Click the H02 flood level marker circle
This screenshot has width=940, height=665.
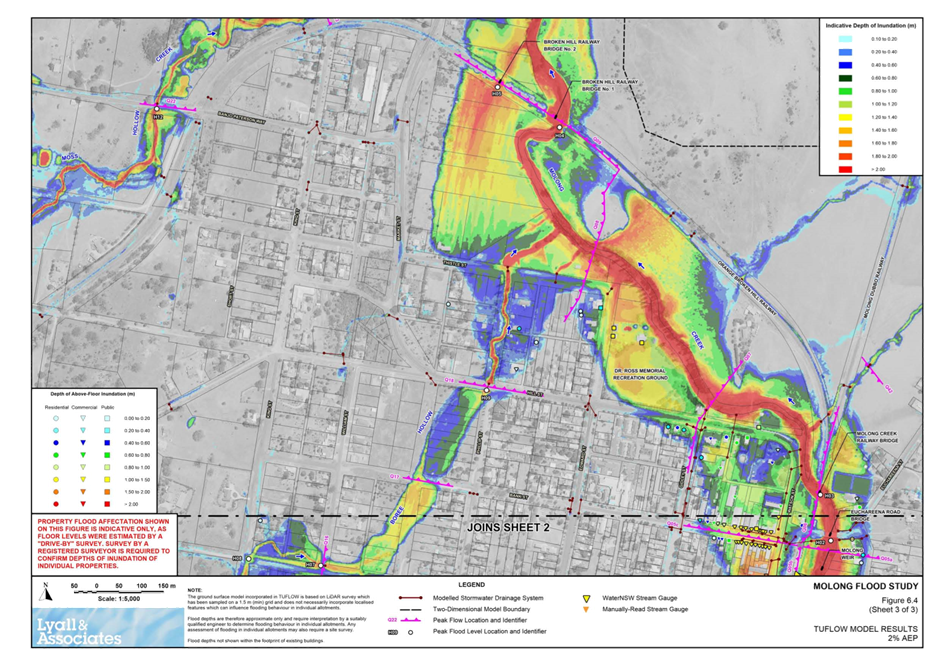pos(831,541)
